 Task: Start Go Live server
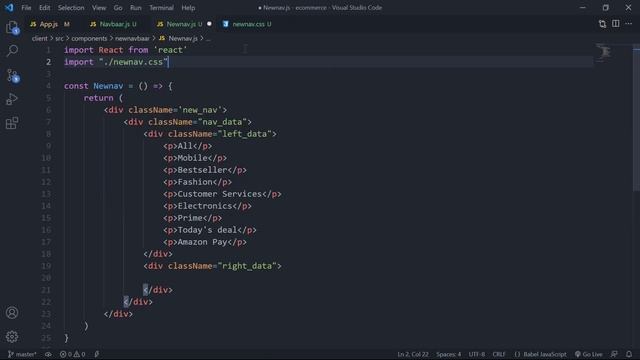click(x=588, y=354)
